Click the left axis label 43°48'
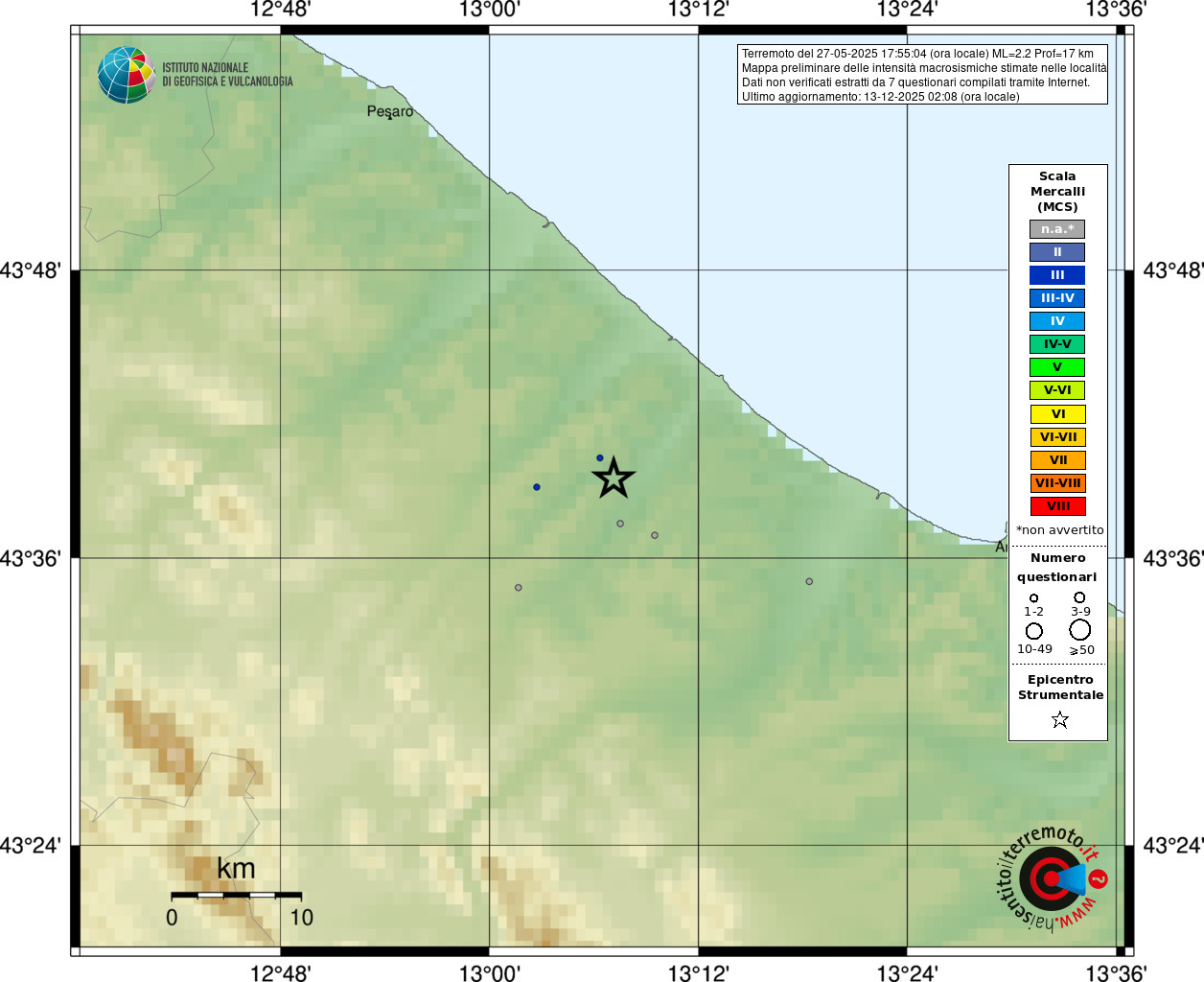The height and width of the screenshot is (982, 1204). pos(30,270)
